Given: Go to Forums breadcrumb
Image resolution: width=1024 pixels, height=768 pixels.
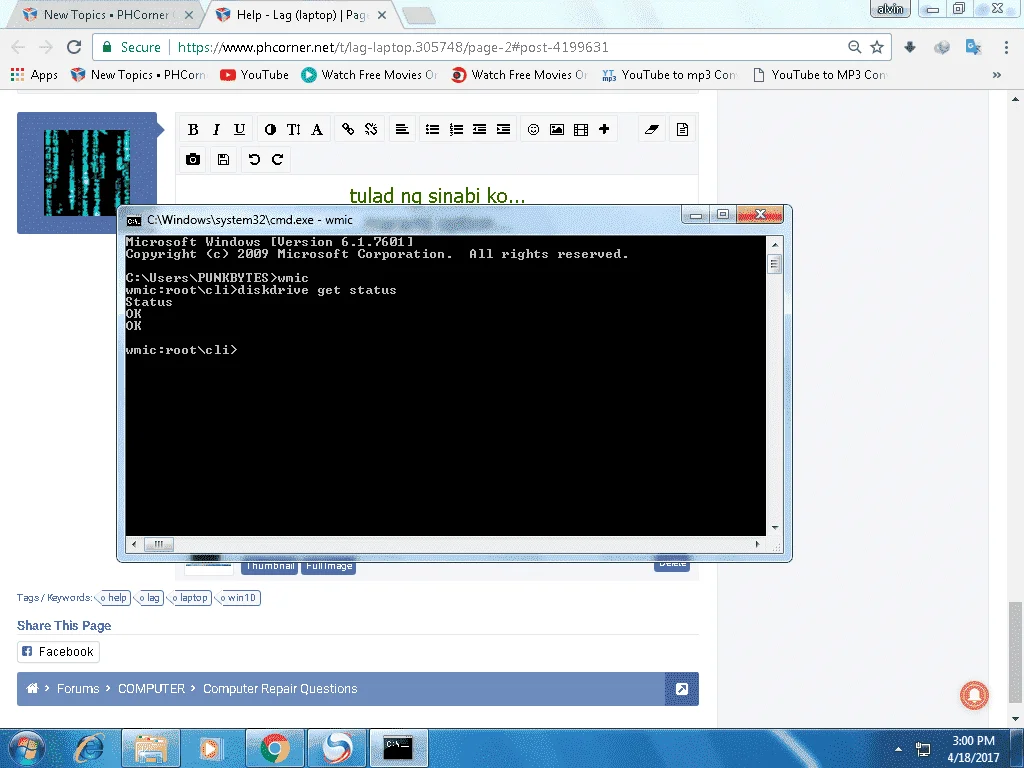Looking at the screenshot, I should coord(78,689).
